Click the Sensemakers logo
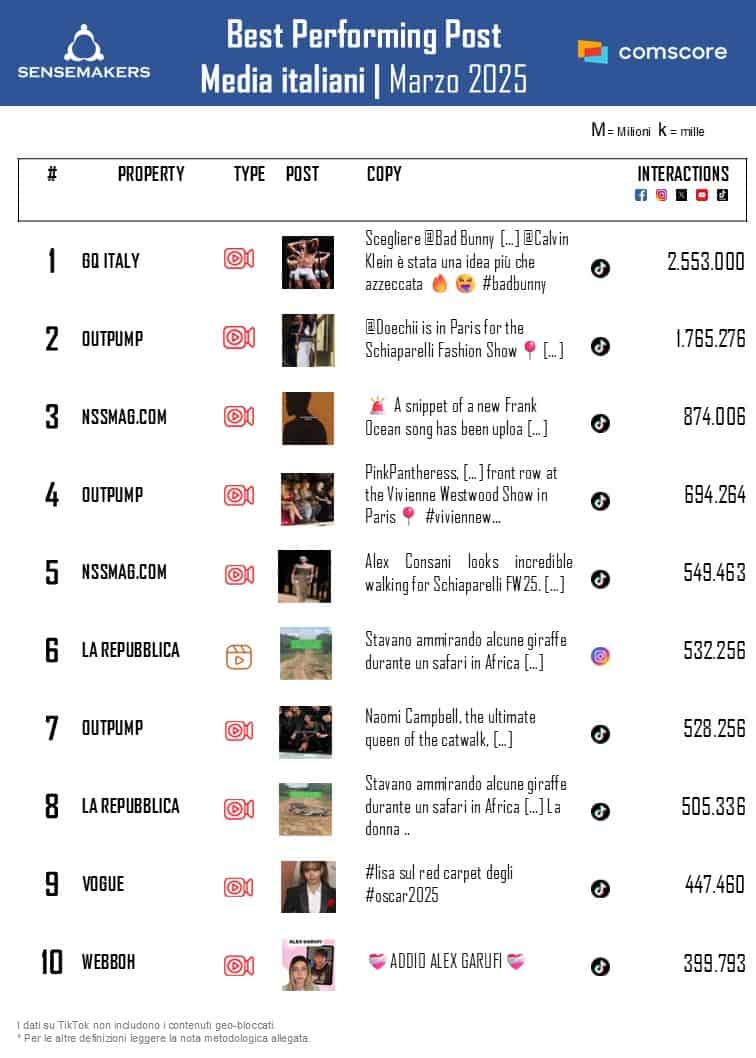Screen dimensions: 756x1058 tap(84, 52)
